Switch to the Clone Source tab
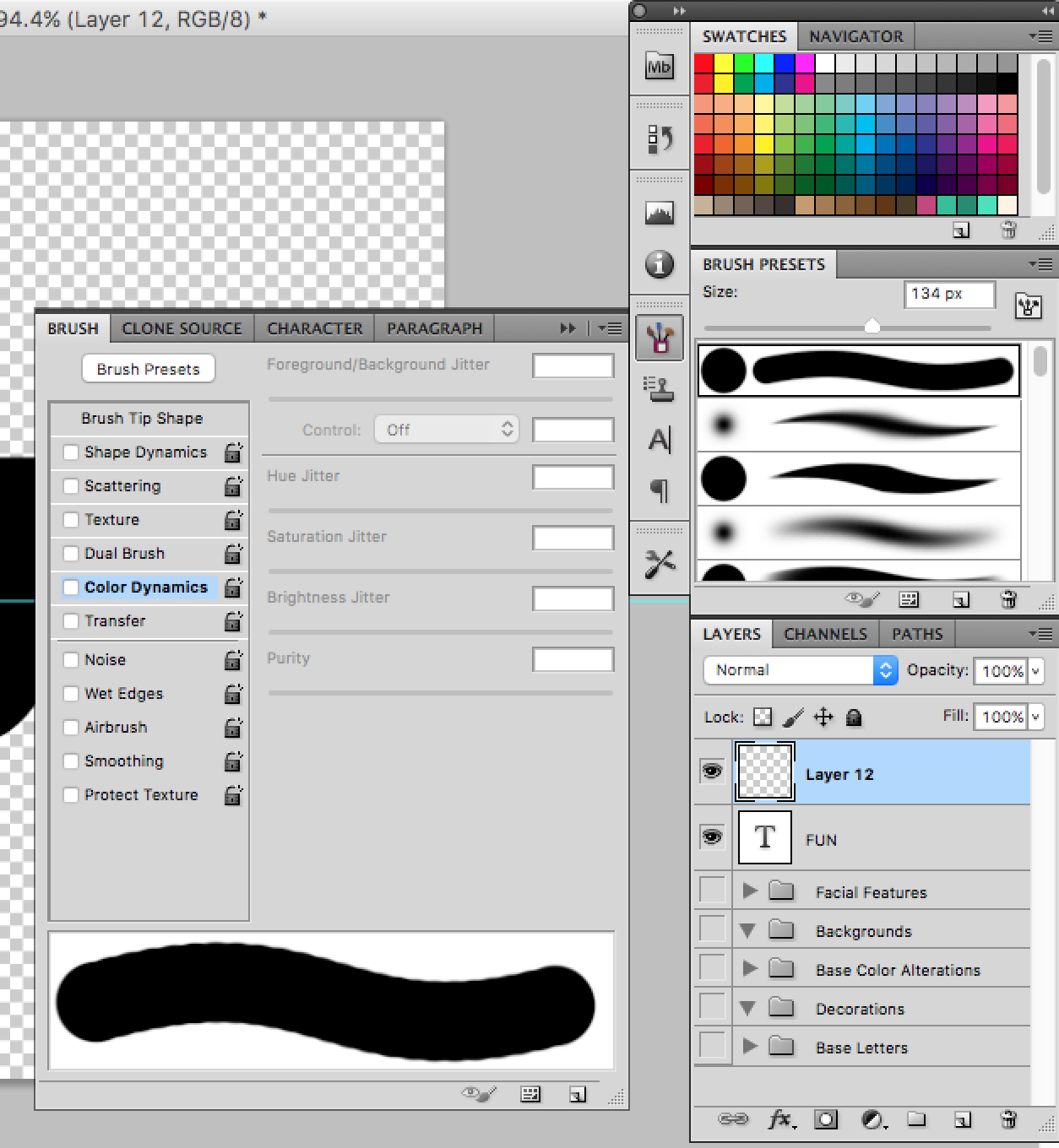Screen dimensions: 1059x1148 point(182,328)
